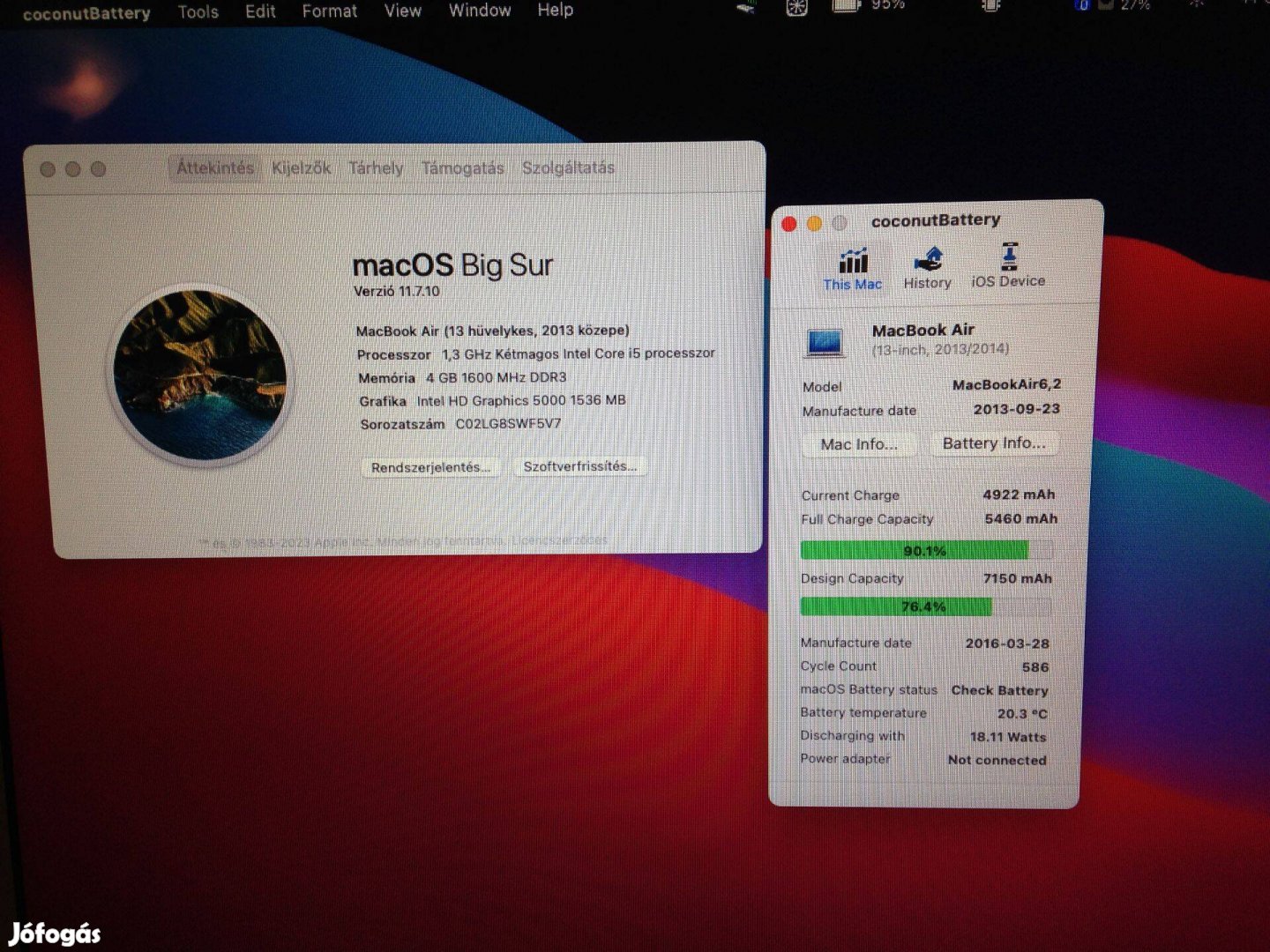This screenshot has width=1270, height=952.
Task: Click battery percentage icon in menu bar
Action: point(846,6)
